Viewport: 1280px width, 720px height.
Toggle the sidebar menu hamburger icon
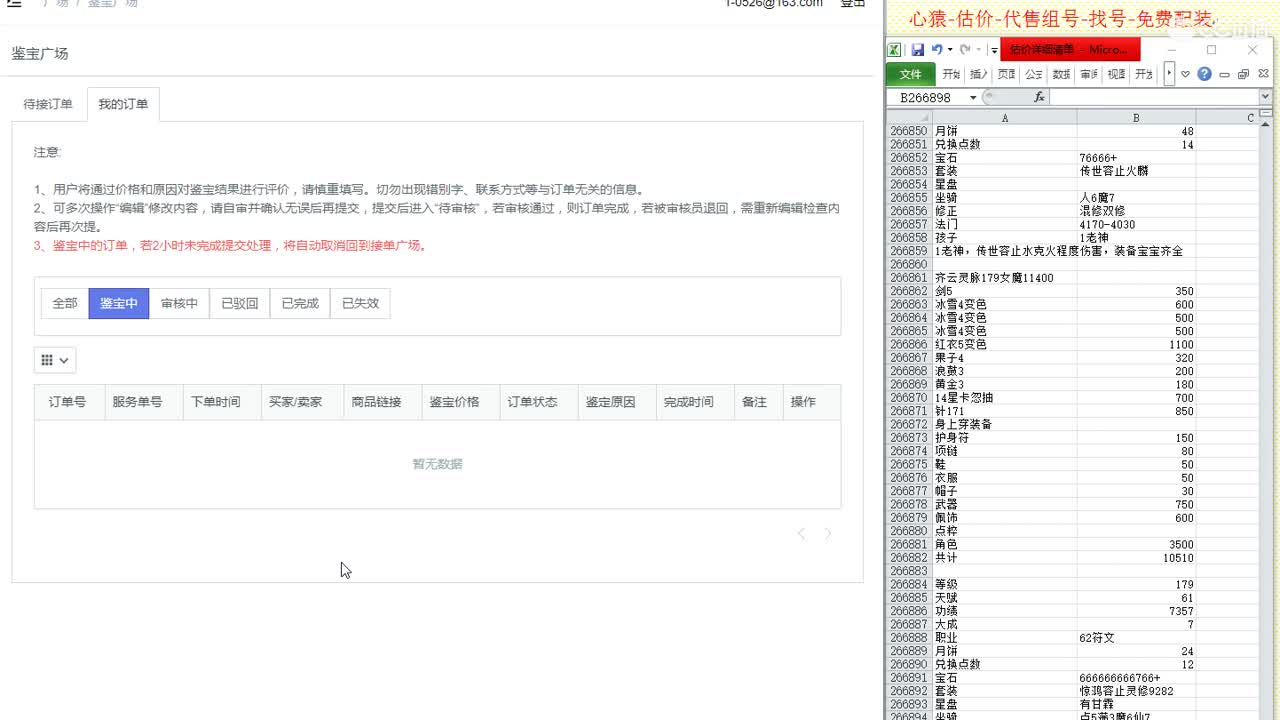point(14,3)
